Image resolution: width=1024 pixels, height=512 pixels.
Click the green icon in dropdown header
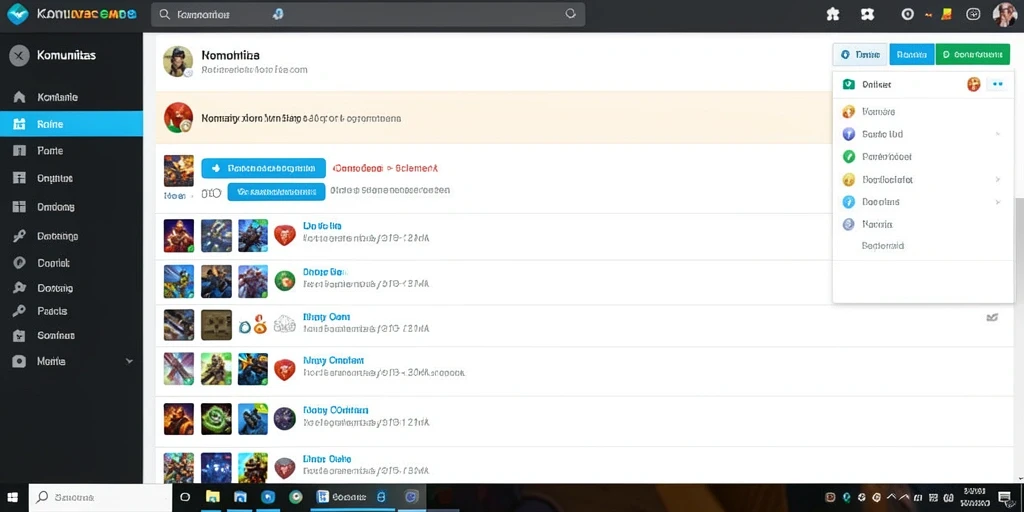[x=848, y=84]
